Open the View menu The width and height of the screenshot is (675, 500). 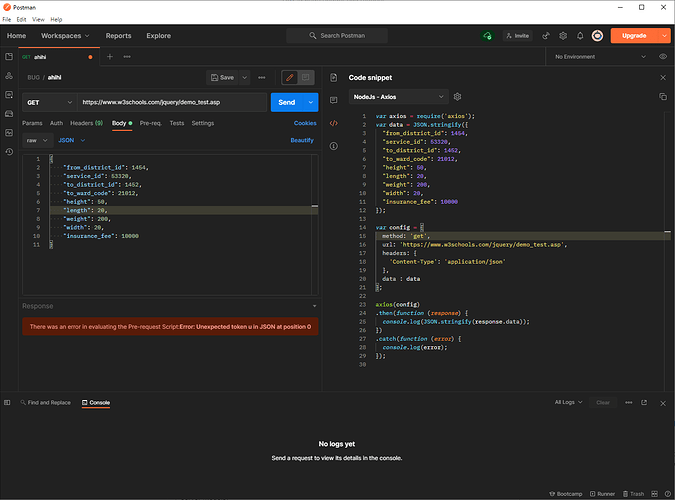(38, 19)
